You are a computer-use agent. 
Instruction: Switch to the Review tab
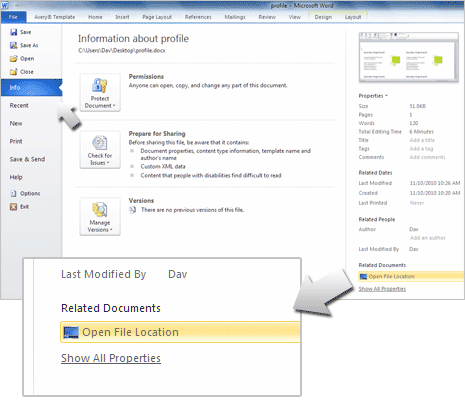(267, 17)
